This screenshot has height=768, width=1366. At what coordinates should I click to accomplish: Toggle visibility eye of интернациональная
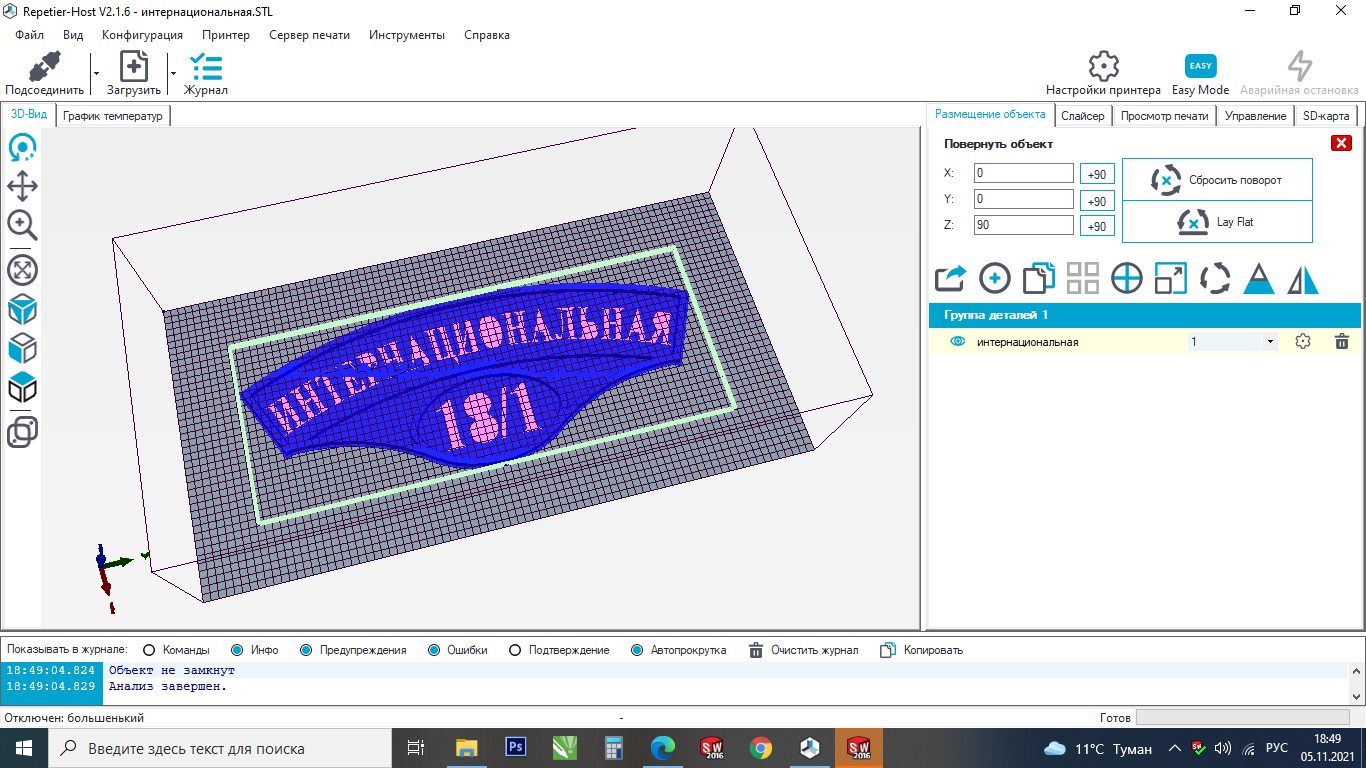[957, 342]
